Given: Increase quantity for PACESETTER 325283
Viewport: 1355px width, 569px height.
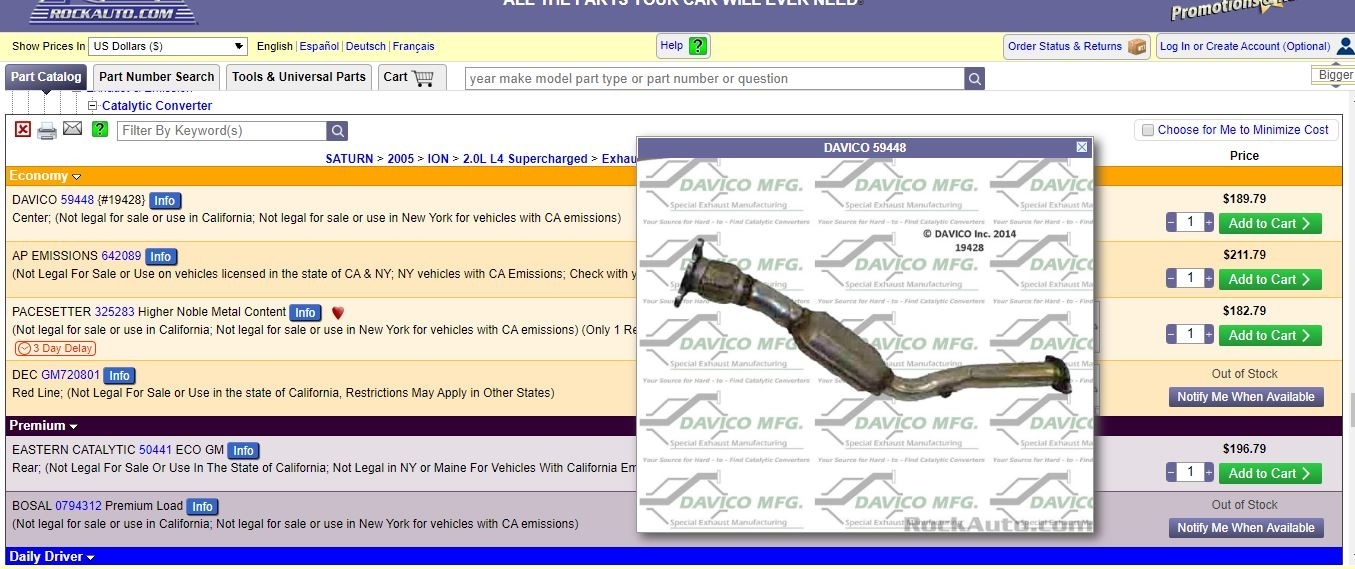Looking at the screenshot, I should [x=1209, y=335].
